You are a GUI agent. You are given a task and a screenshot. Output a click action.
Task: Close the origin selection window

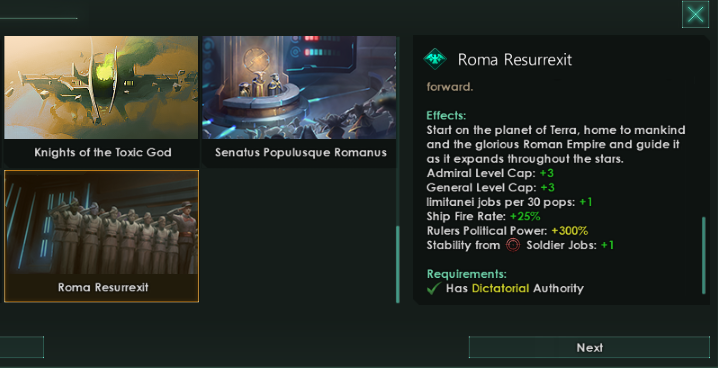click(x=695, y=14)
